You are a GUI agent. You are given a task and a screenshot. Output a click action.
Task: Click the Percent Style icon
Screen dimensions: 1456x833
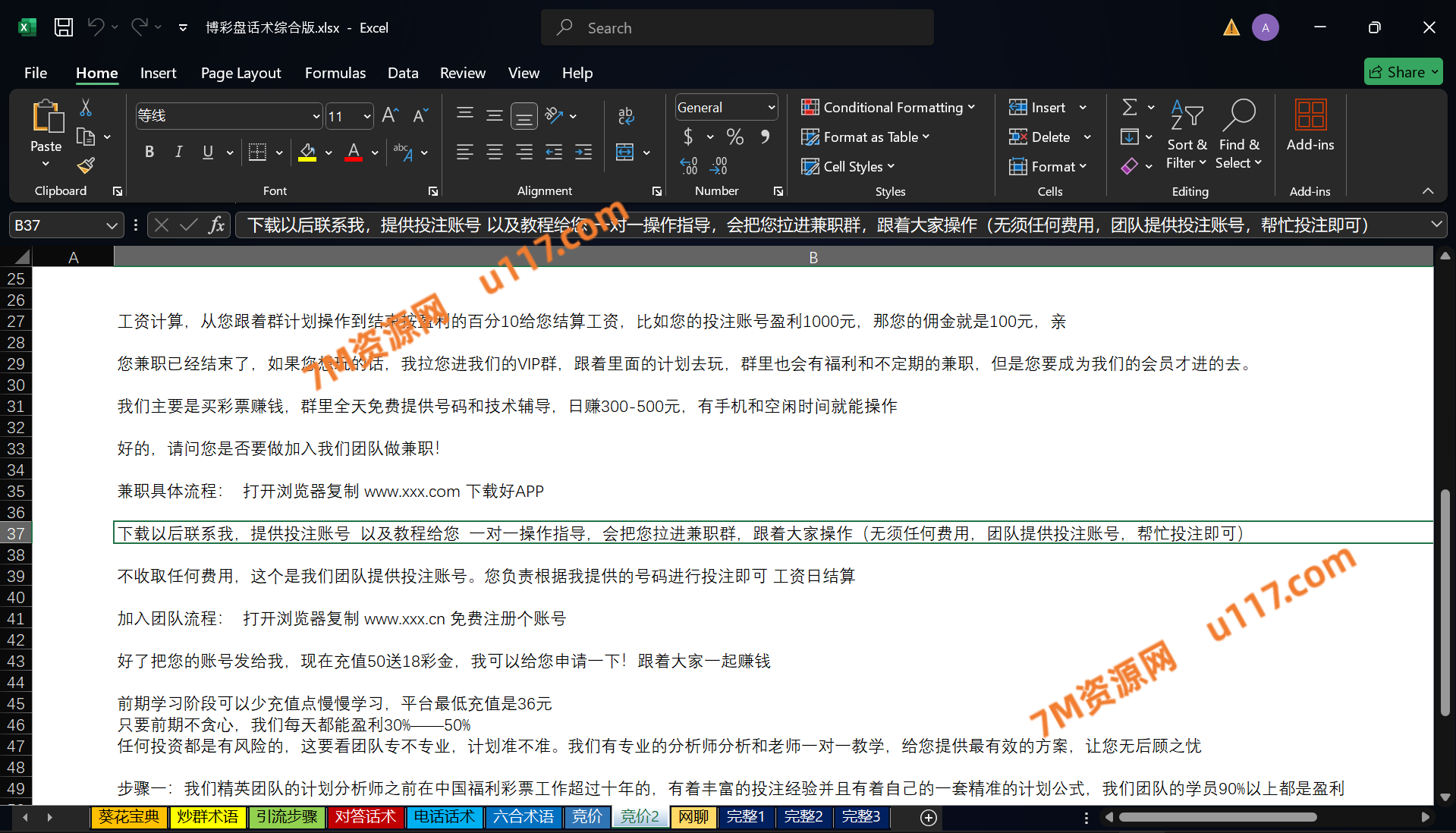[x=734, y=137]
